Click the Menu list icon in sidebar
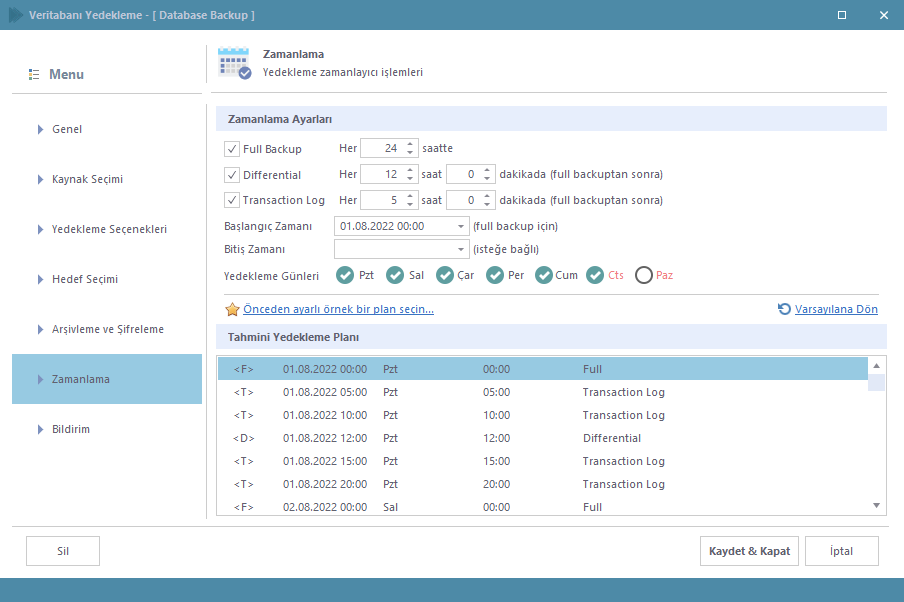This screenshot has height=602, width=904. (x=34, y=75)
